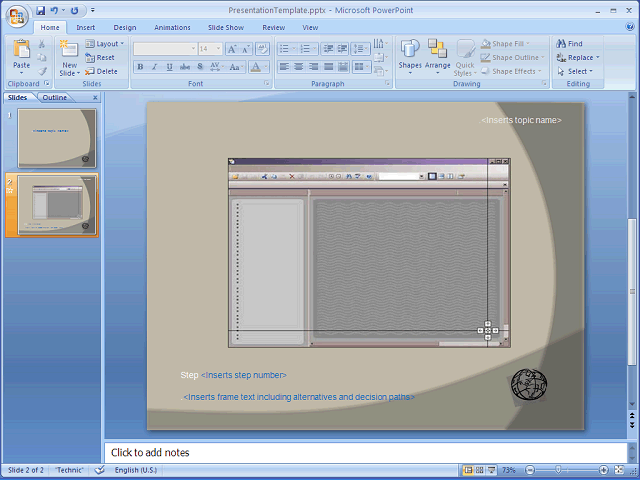
Task: Open the Replace command
Action: point(578,58)
